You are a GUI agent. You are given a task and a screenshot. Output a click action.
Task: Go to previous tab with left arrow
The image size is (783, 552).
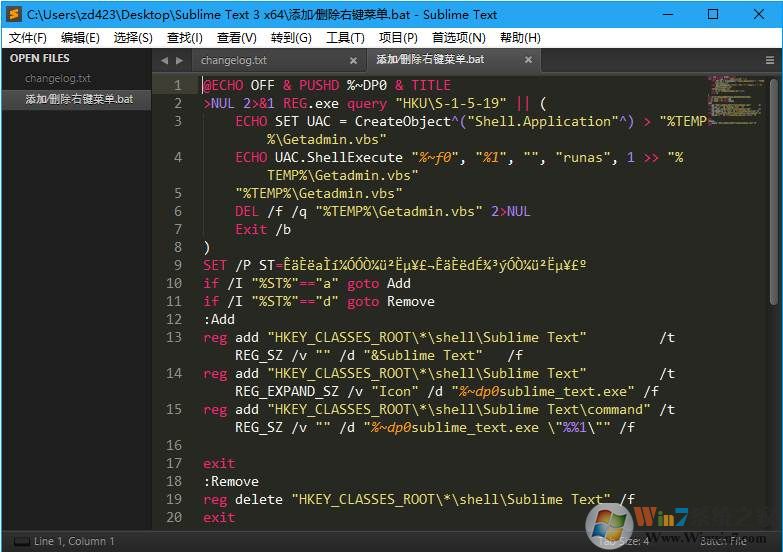(164, 60)
